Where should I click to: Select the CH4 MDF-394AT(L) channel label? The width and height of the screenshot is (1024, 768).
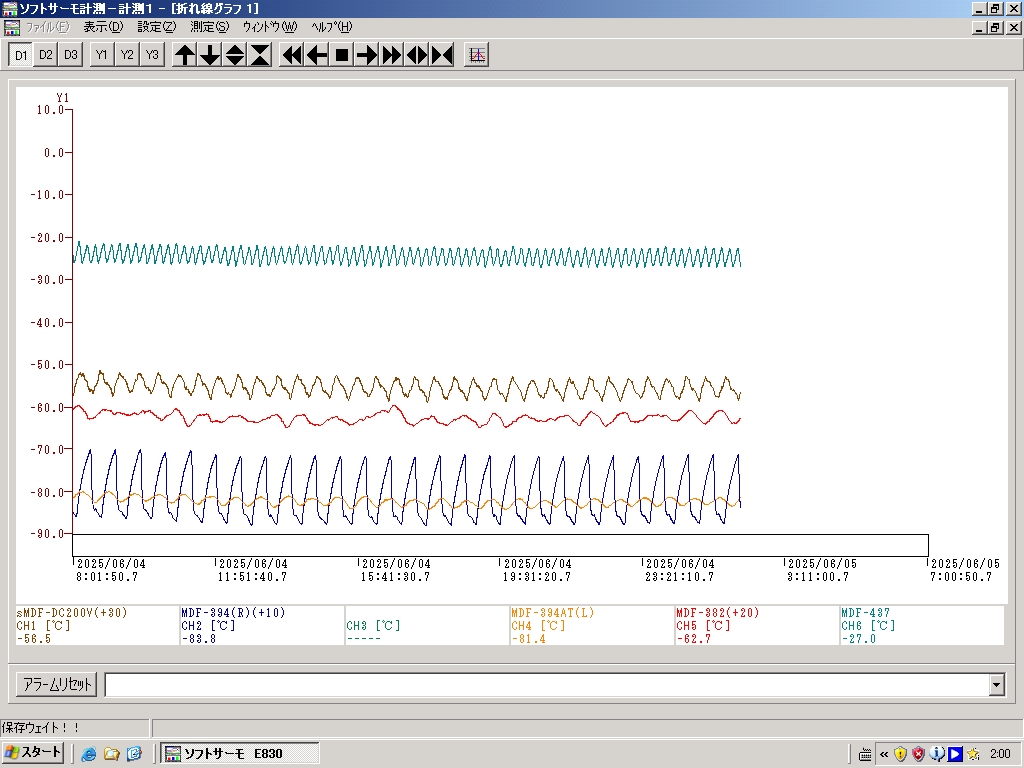click(x=552, y=613)
